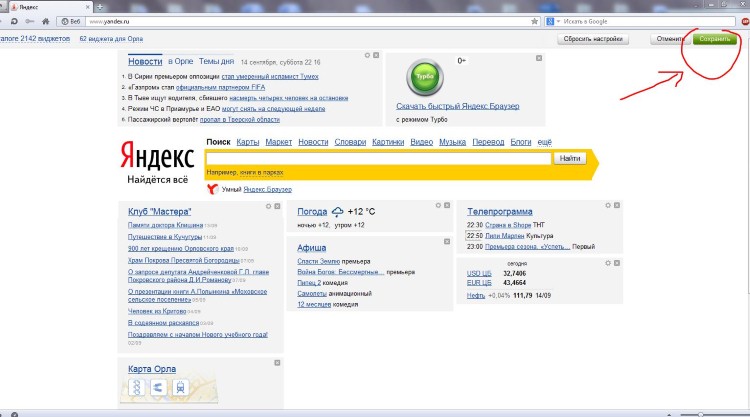Click the Yandex search input field
750x417 pixels.
pyautogui.click(x=378, y=158)
